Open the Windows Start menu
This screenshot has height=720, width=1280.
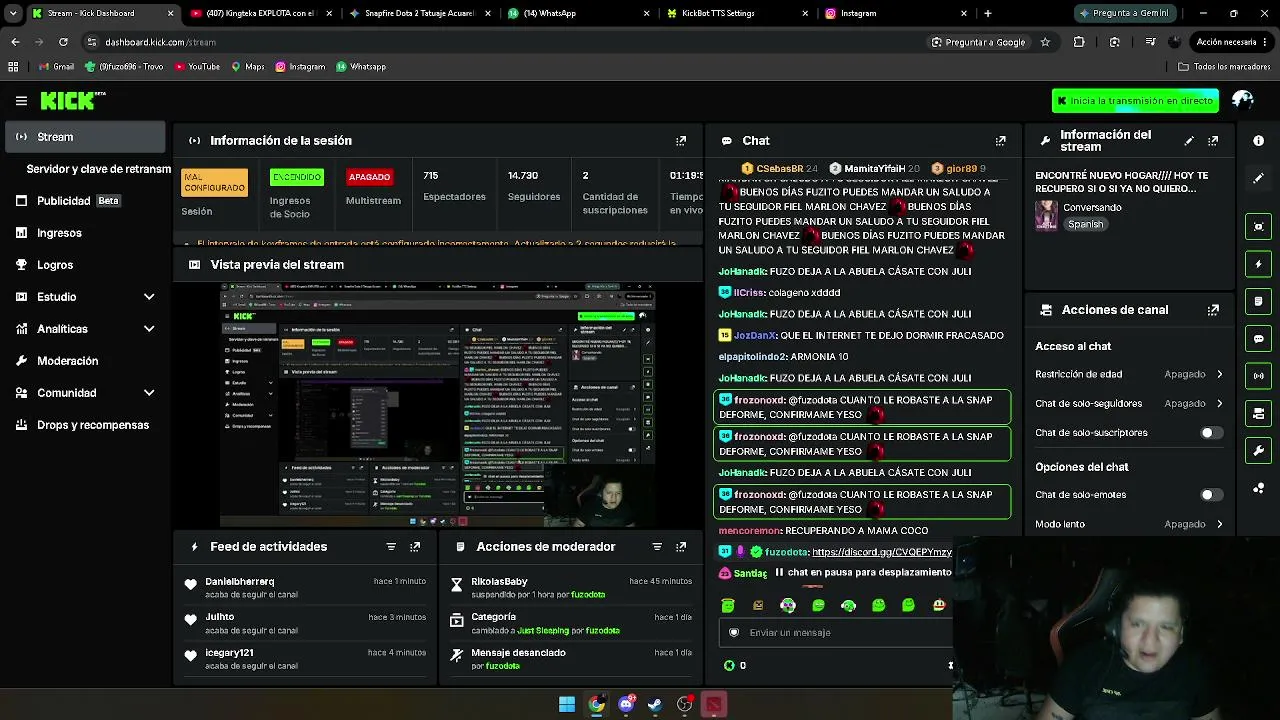[567, 705]
